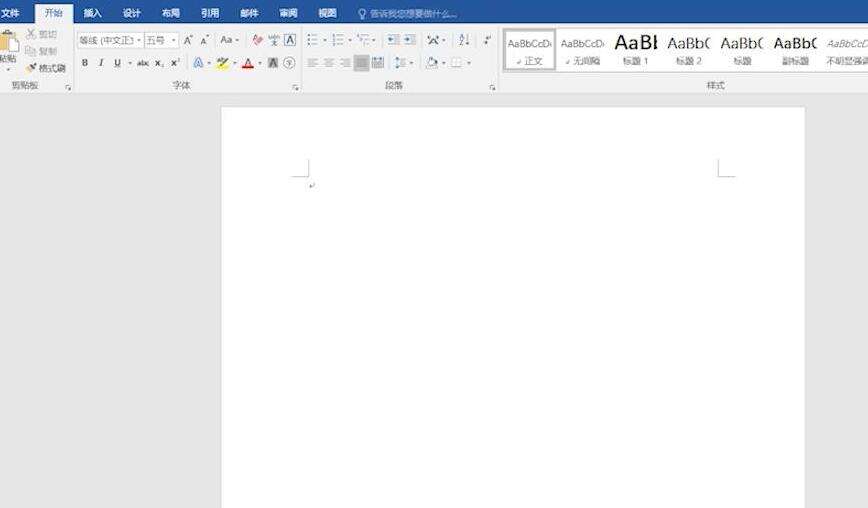Apply strikethrough with the abc icon
This screenshot has height=508, width=868.
point(143,63)
